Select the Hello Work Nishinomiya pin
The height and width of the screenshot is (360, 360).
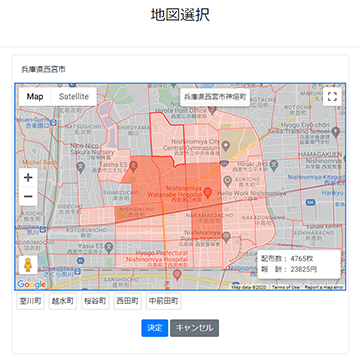(228, 181)
